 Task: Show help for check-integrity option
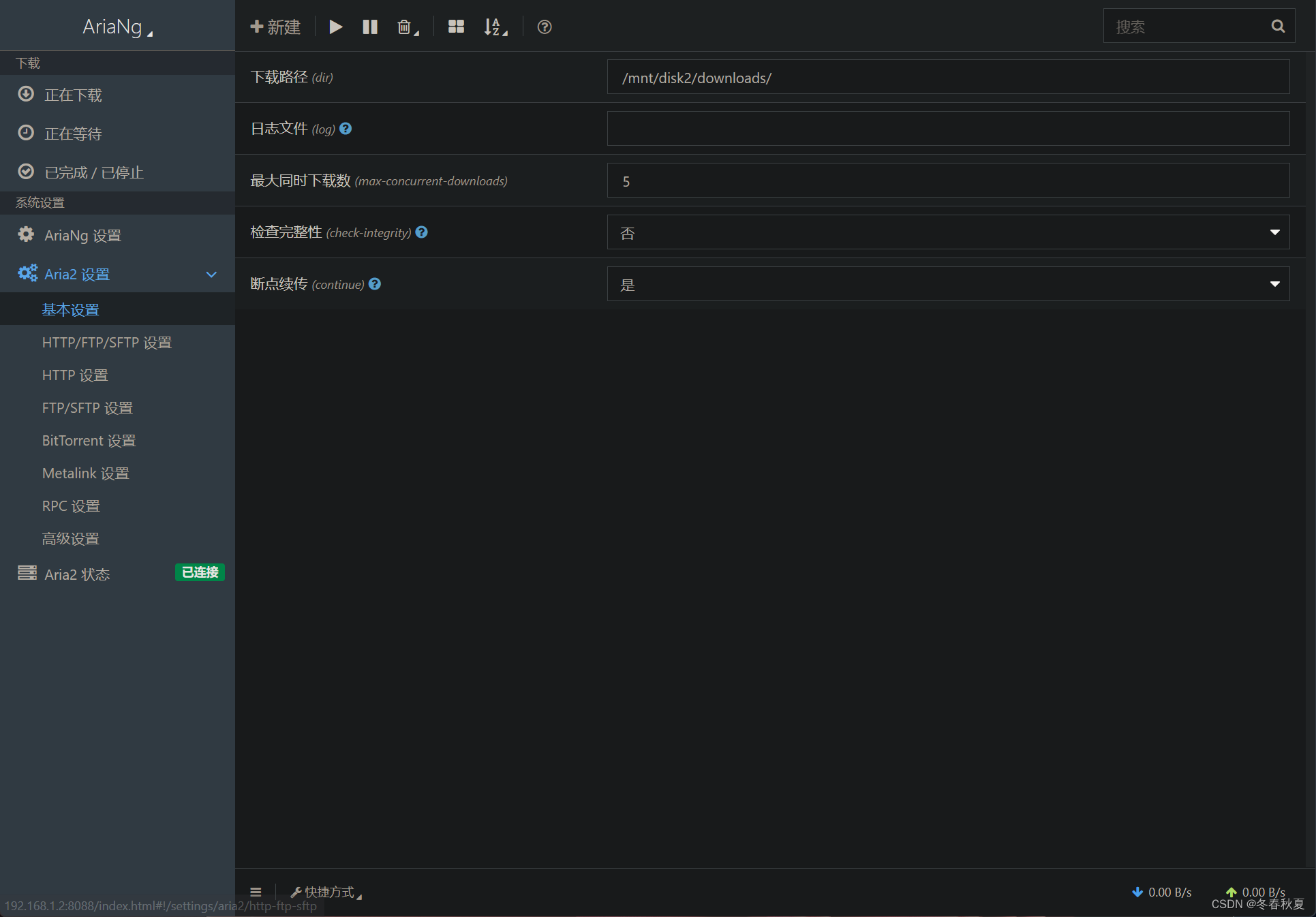point(422,232)
